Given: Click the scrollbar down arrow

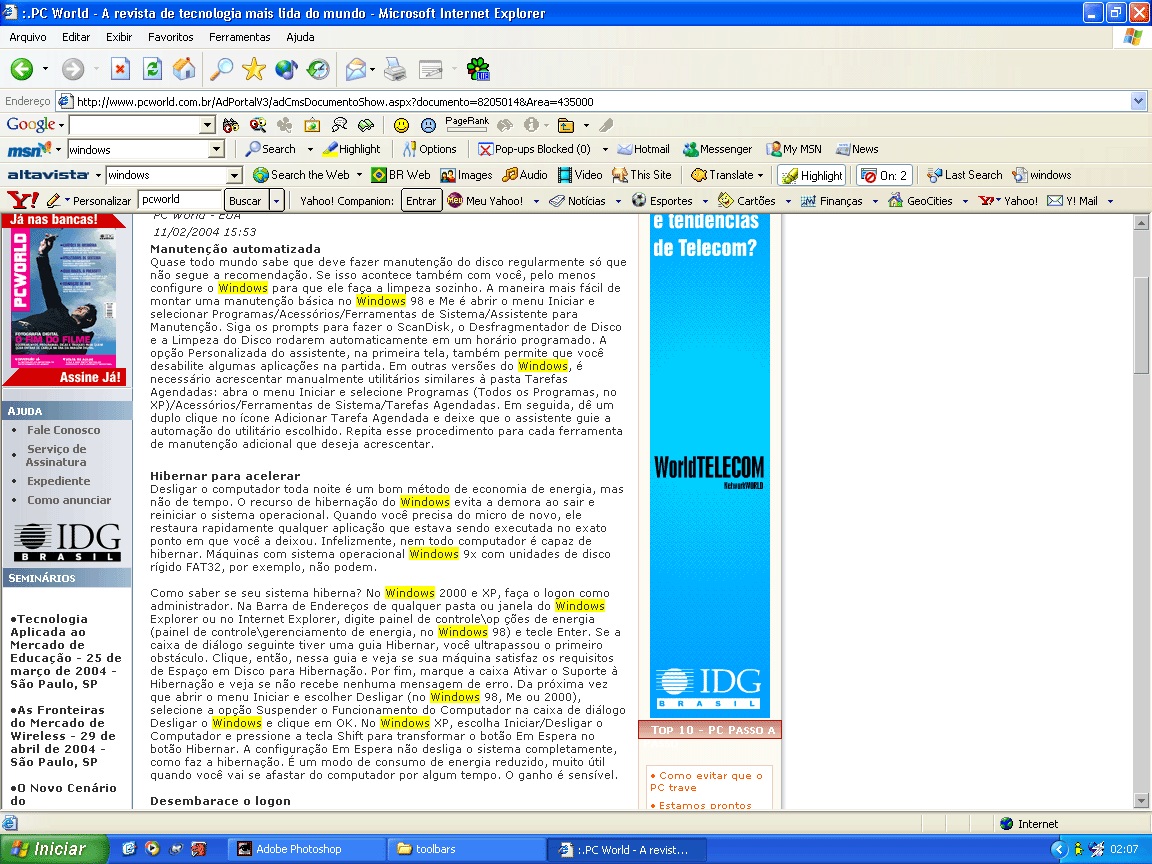Looking at the screenshot, I should click(1141, 801).
